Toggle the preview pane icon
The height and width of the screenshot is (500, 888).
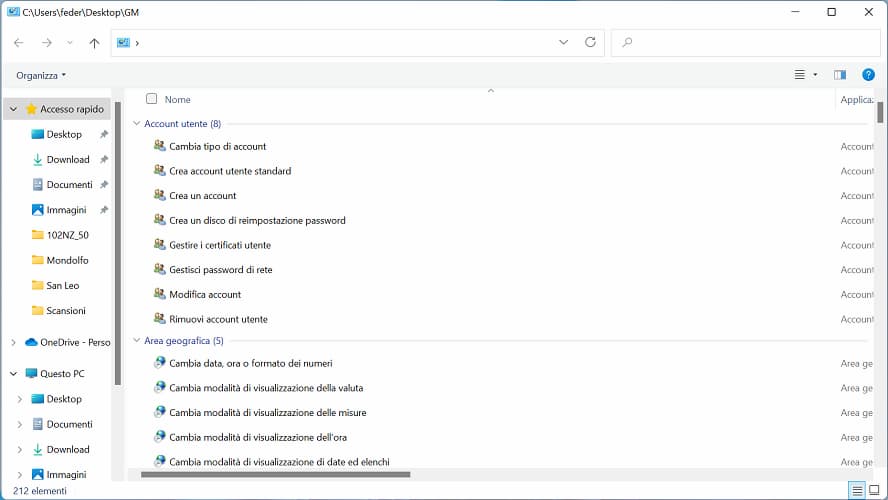pos(840,75)
